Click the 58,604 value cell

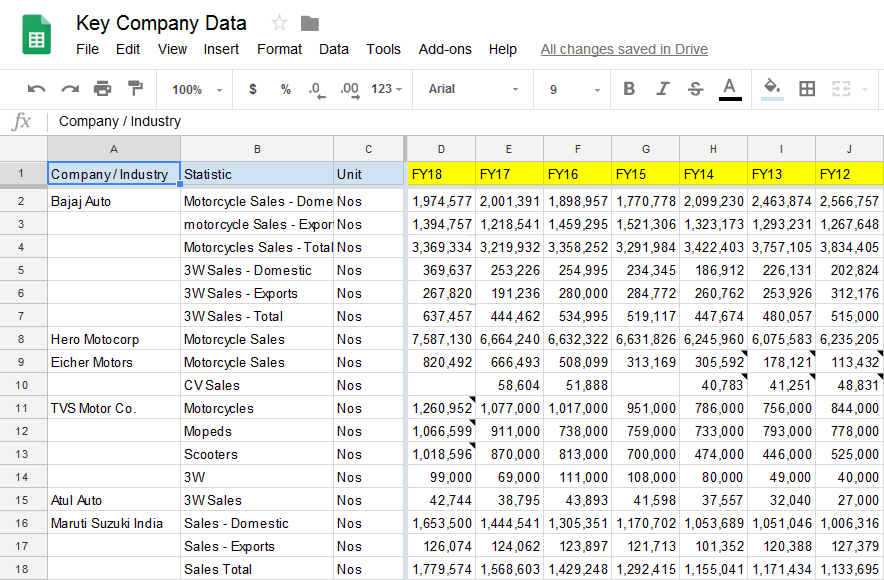(x=510, y=385)
